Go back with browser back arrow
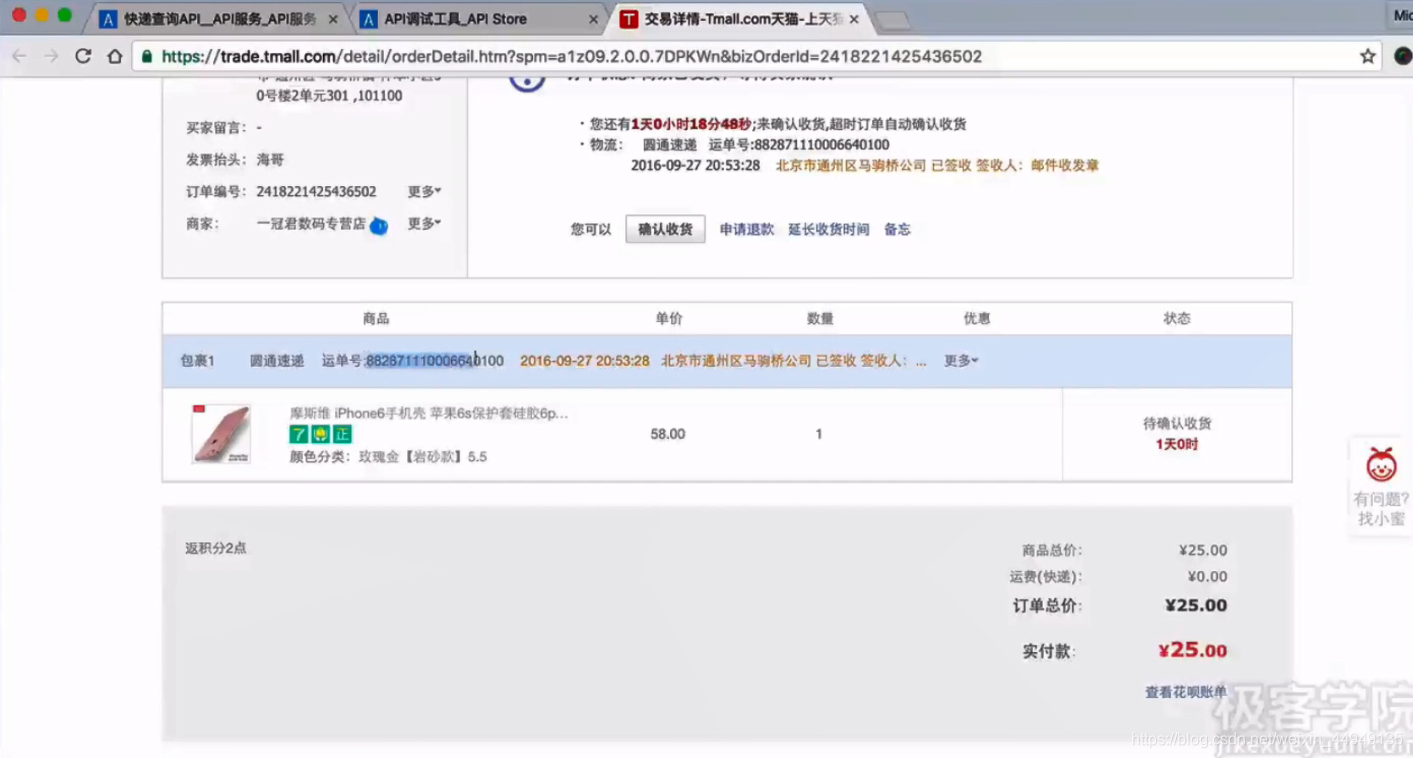This screenshot has width=1413, height=758. point(19,57)
